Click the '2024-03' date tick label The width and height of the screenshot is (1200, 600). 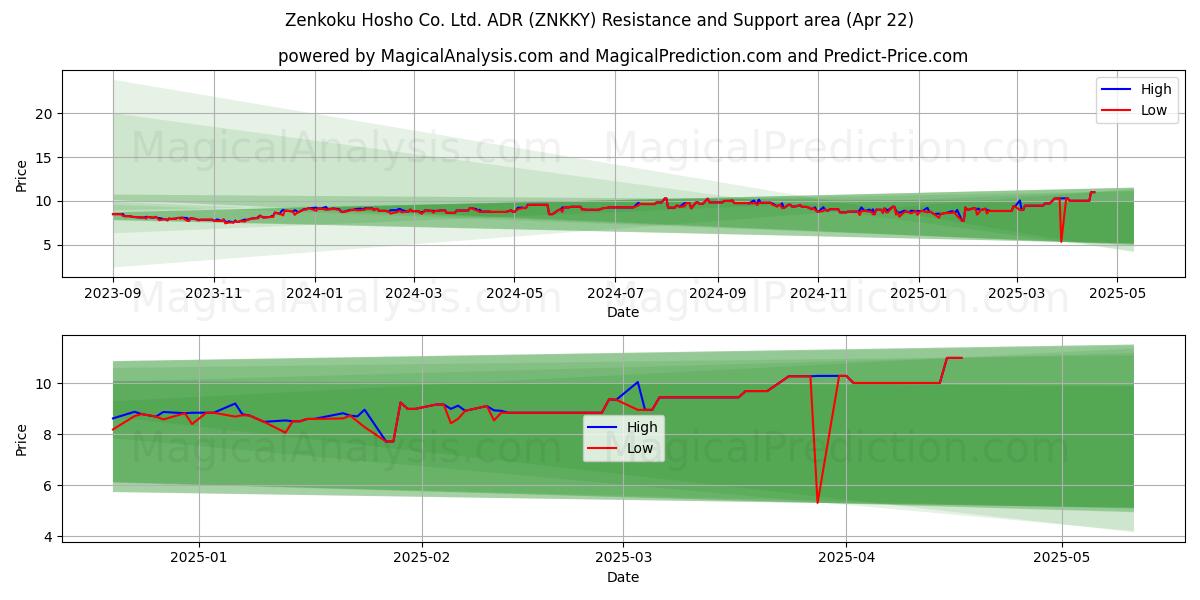414,294
